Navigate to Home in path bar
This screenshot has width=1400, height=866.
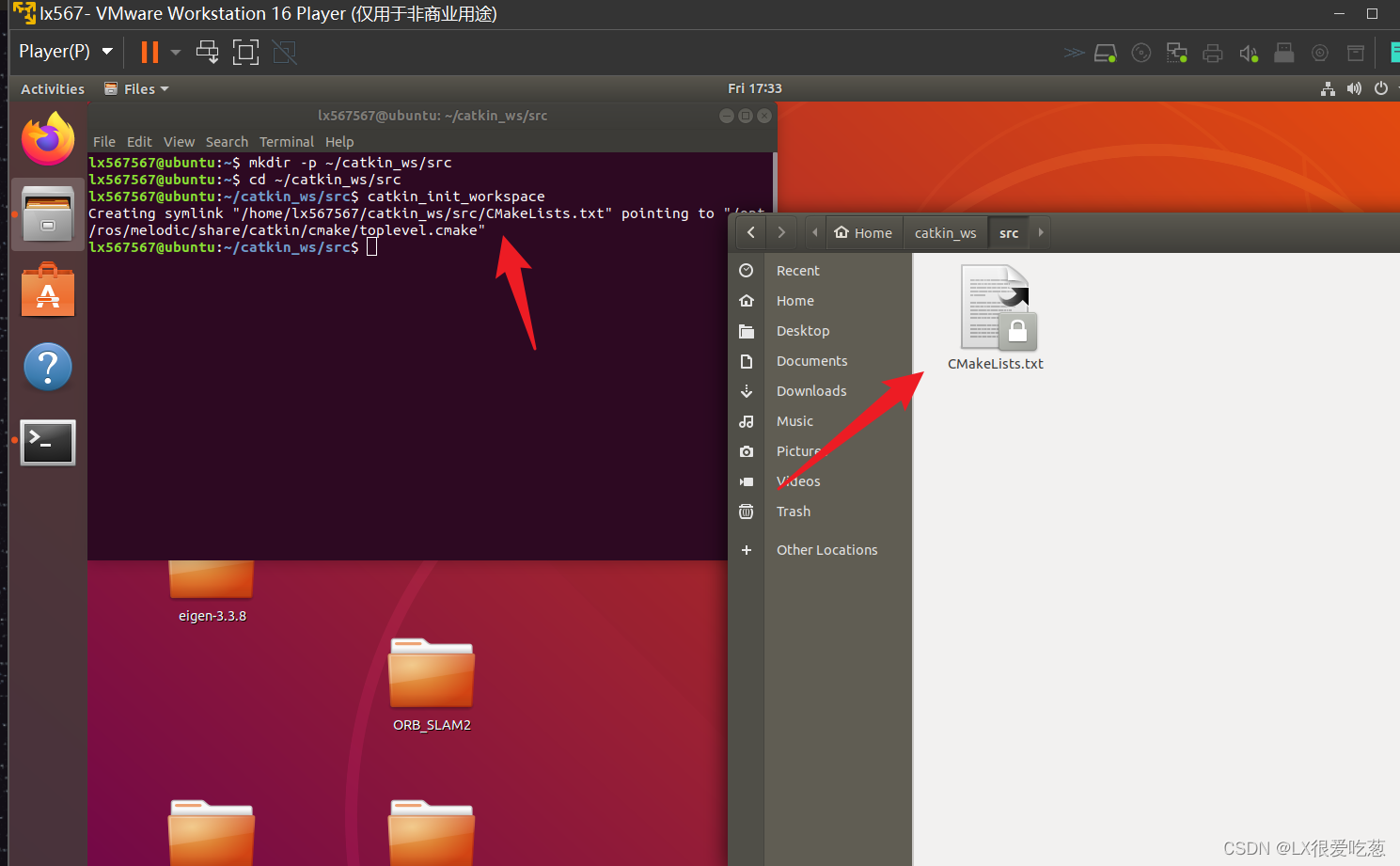[x=863, y=232]
